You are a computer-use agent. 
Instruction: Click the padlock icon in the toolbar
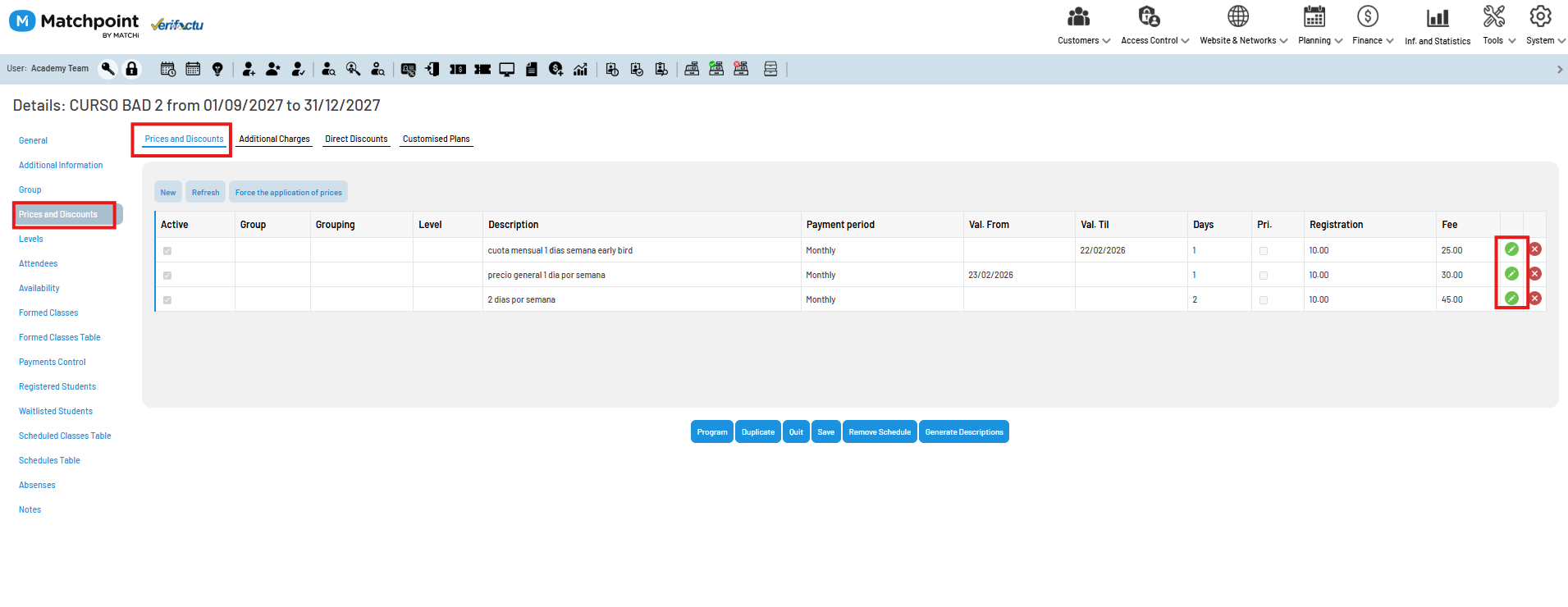(131, 69)
